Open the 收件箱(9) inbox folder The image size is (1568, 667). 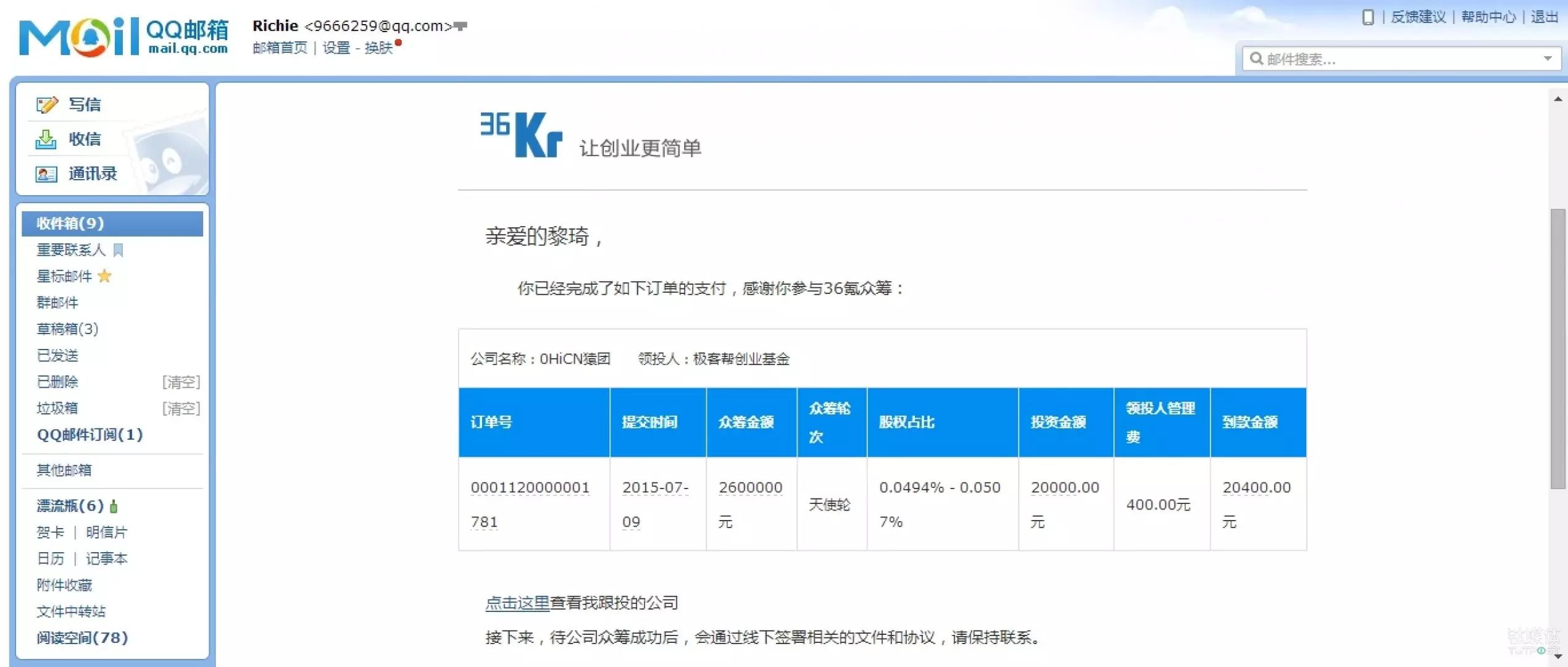[x=112, y=224]
